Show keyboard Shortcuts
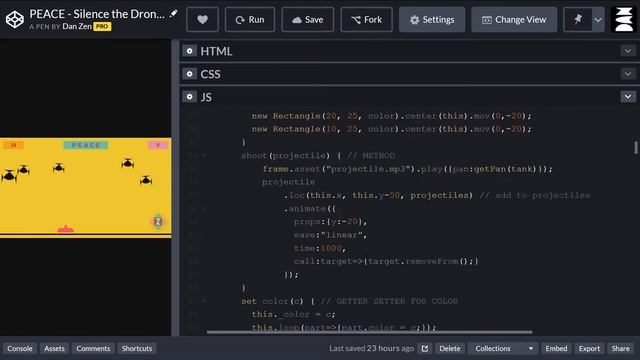This screenshot has height=360, width=640. [137, 349]
